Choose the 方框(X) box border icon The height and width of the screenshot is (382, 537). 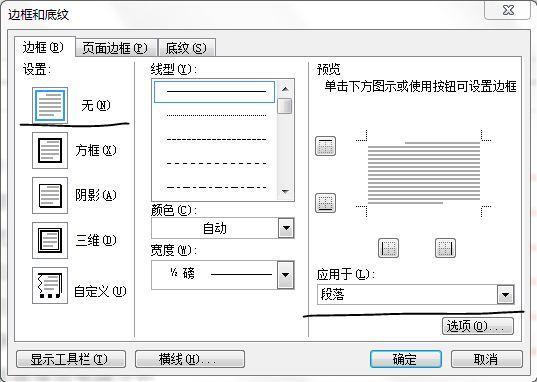50,150
